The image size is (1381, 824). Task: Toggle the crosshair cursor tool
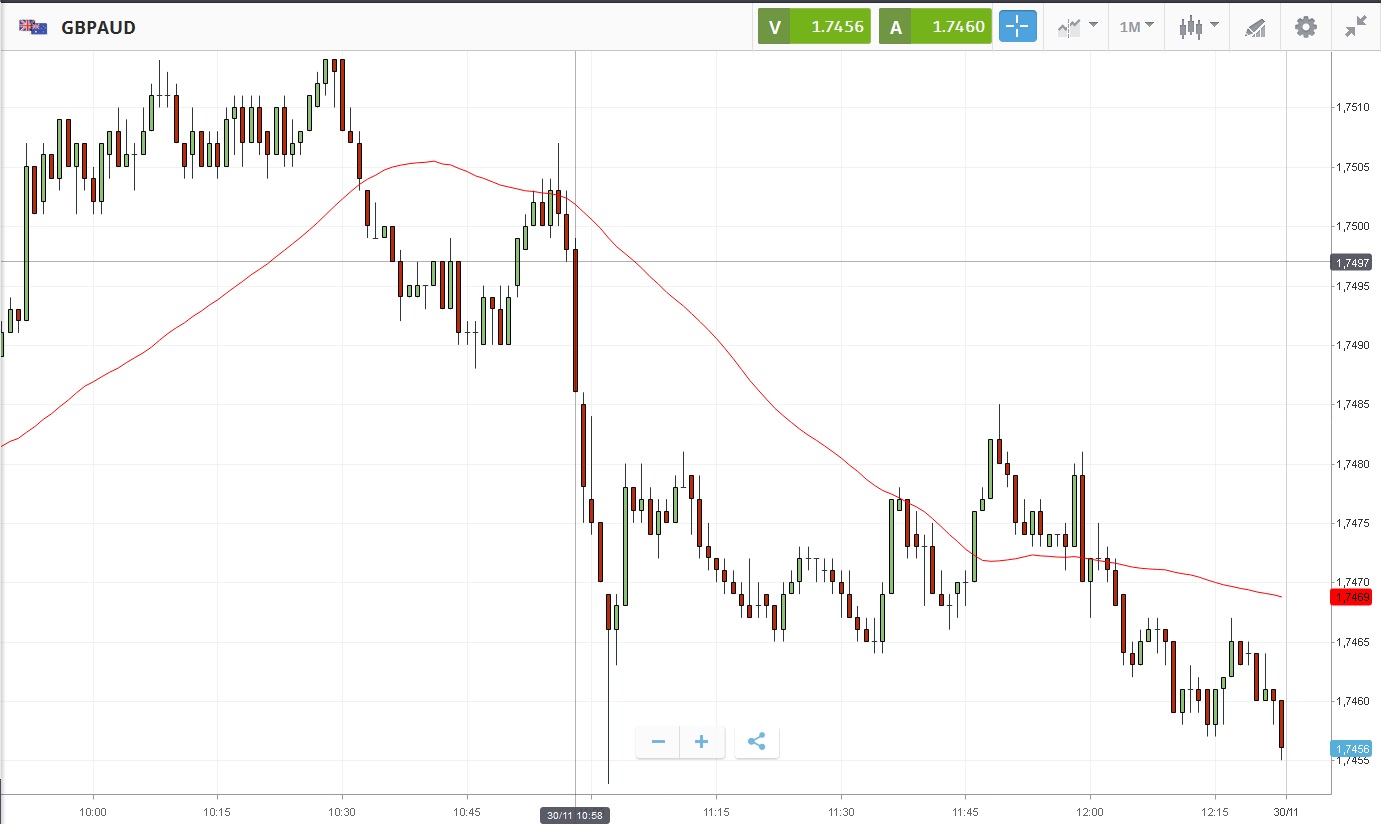click(x=1018, y=27)
